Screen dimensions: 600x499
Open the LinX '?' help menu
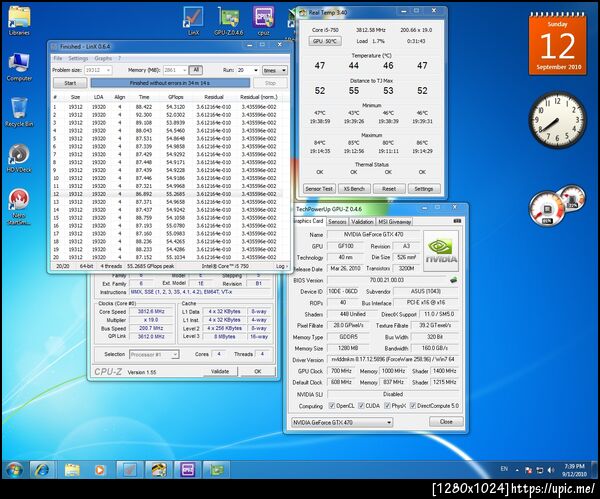point(119,58)
